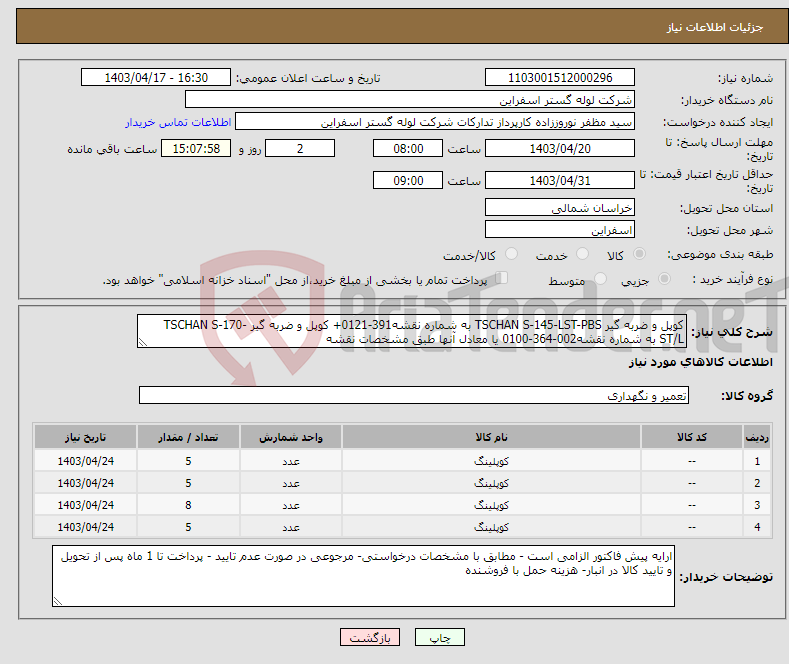Screen dimensions: 789x664
Task: Click کوپلینگ in row 3
Action: [x=491, y=505]
